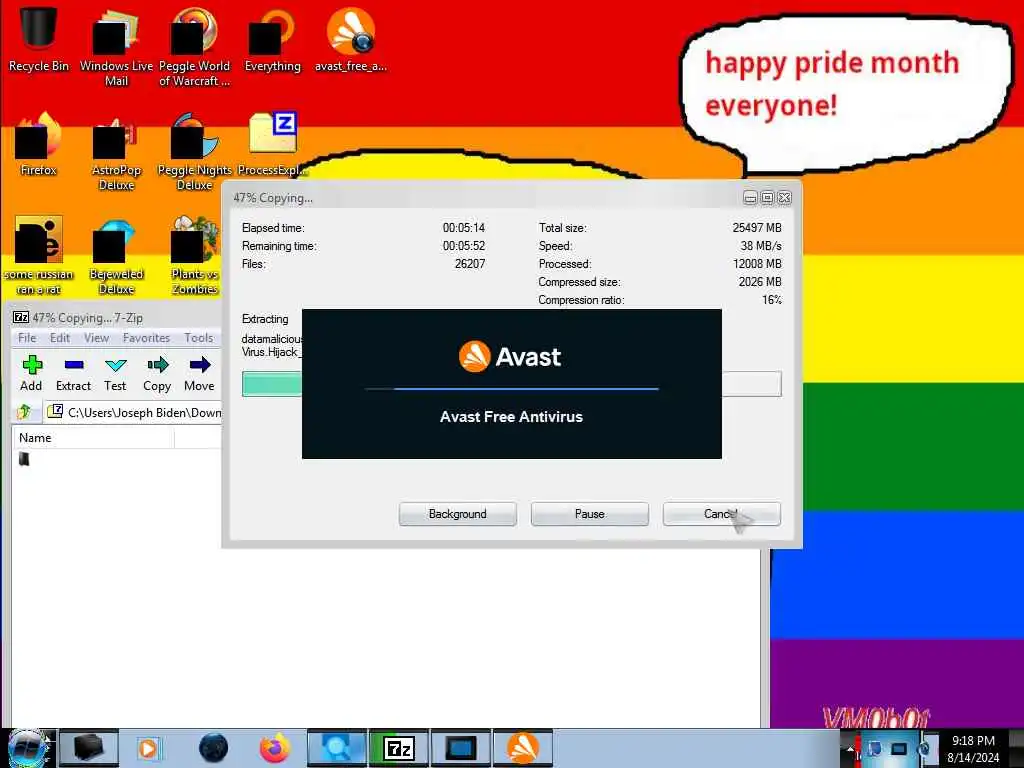Click the Copy tool in 7-Zip
The height and width of the screenshot is (768, 1024).
click(157, 374)
